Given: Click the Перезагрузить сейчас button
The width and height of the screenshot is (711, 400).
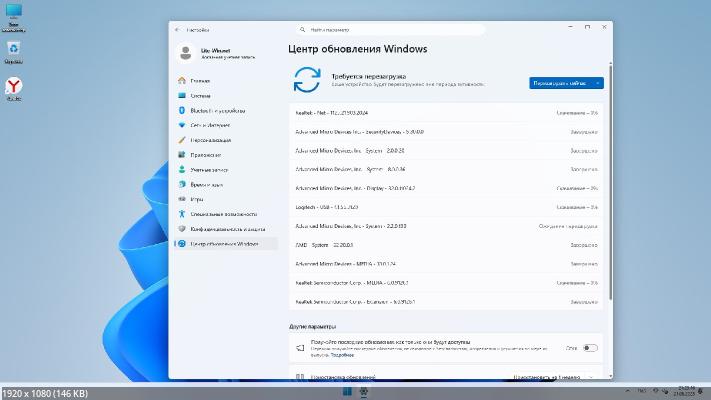Looking at the screenshot, I should click(560, 83).
